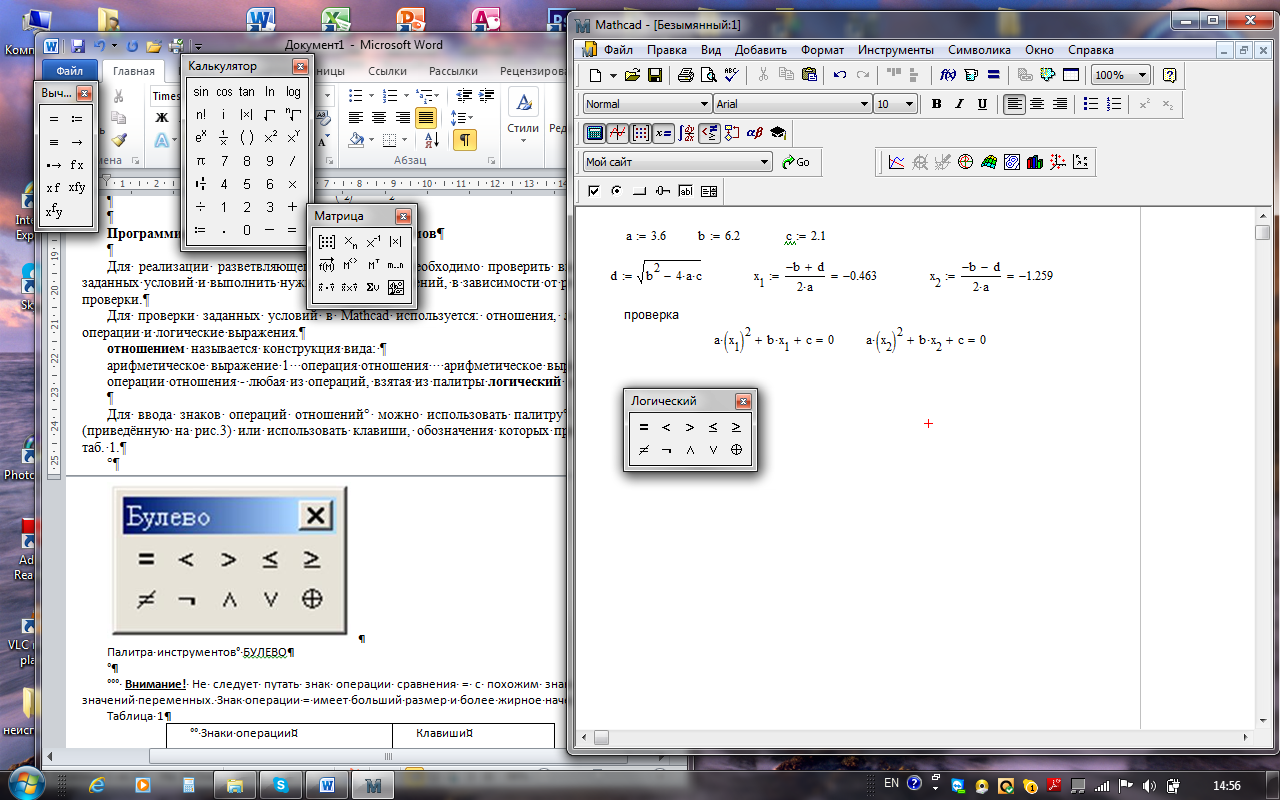Open Arial font dropdown in Mathcad
Image resolution: width=1280 pixels, height=800 pixels.
pos(865,104)
